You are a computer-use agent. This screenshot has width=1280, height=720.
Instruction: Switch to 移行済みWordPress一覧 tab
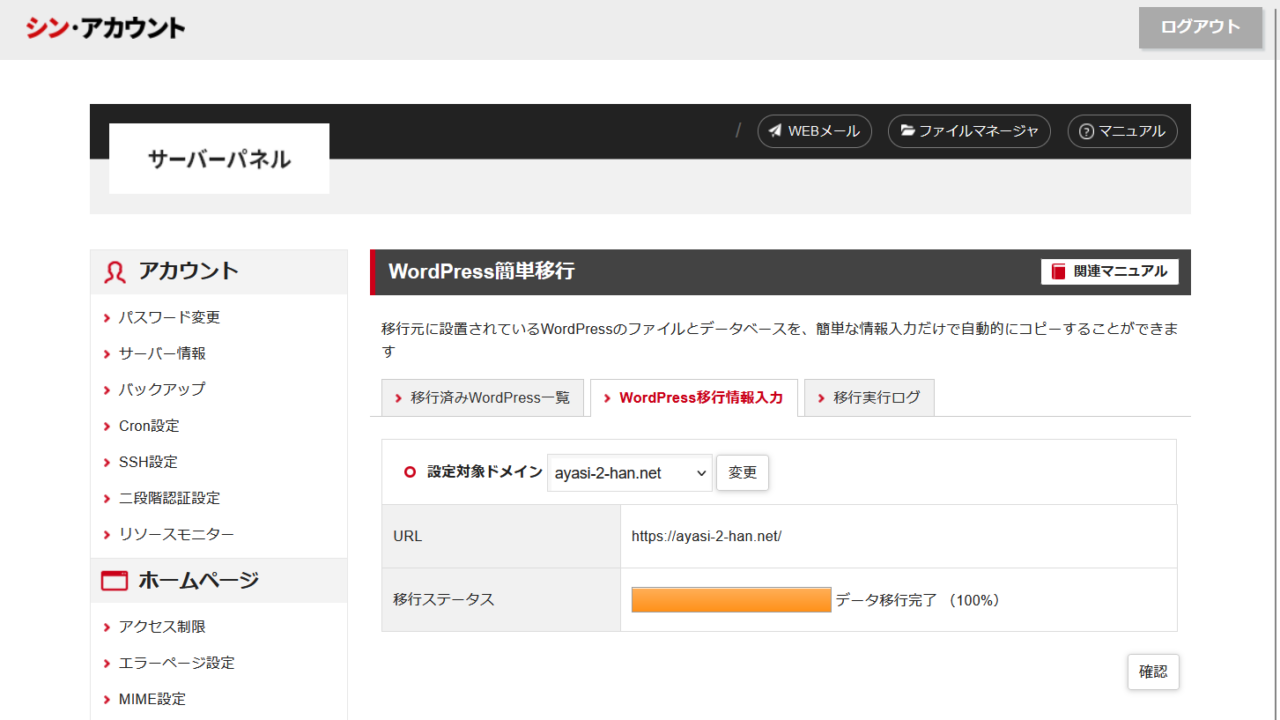tap(482, 397)
